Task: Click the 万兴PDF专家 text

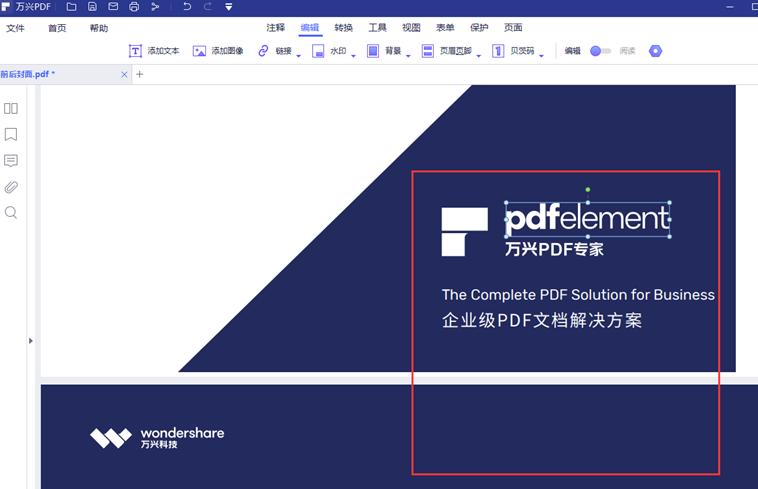Action: point(554,249)
